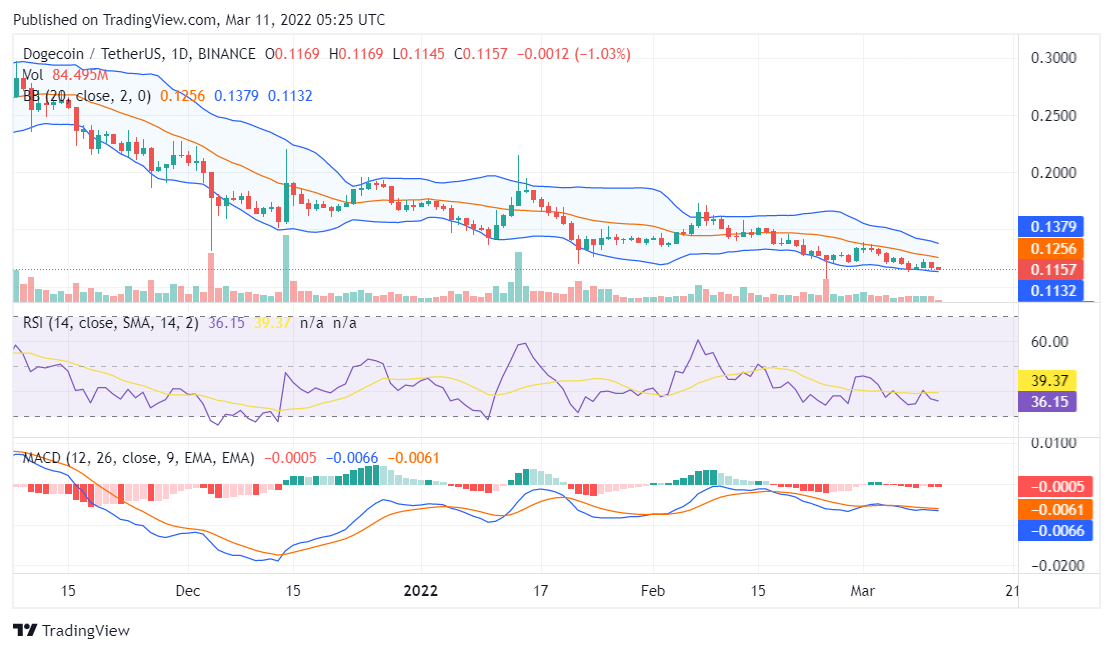Click the yellow 39.37 RSI value tag
Screen dimensions: 1113x652
1051,380
